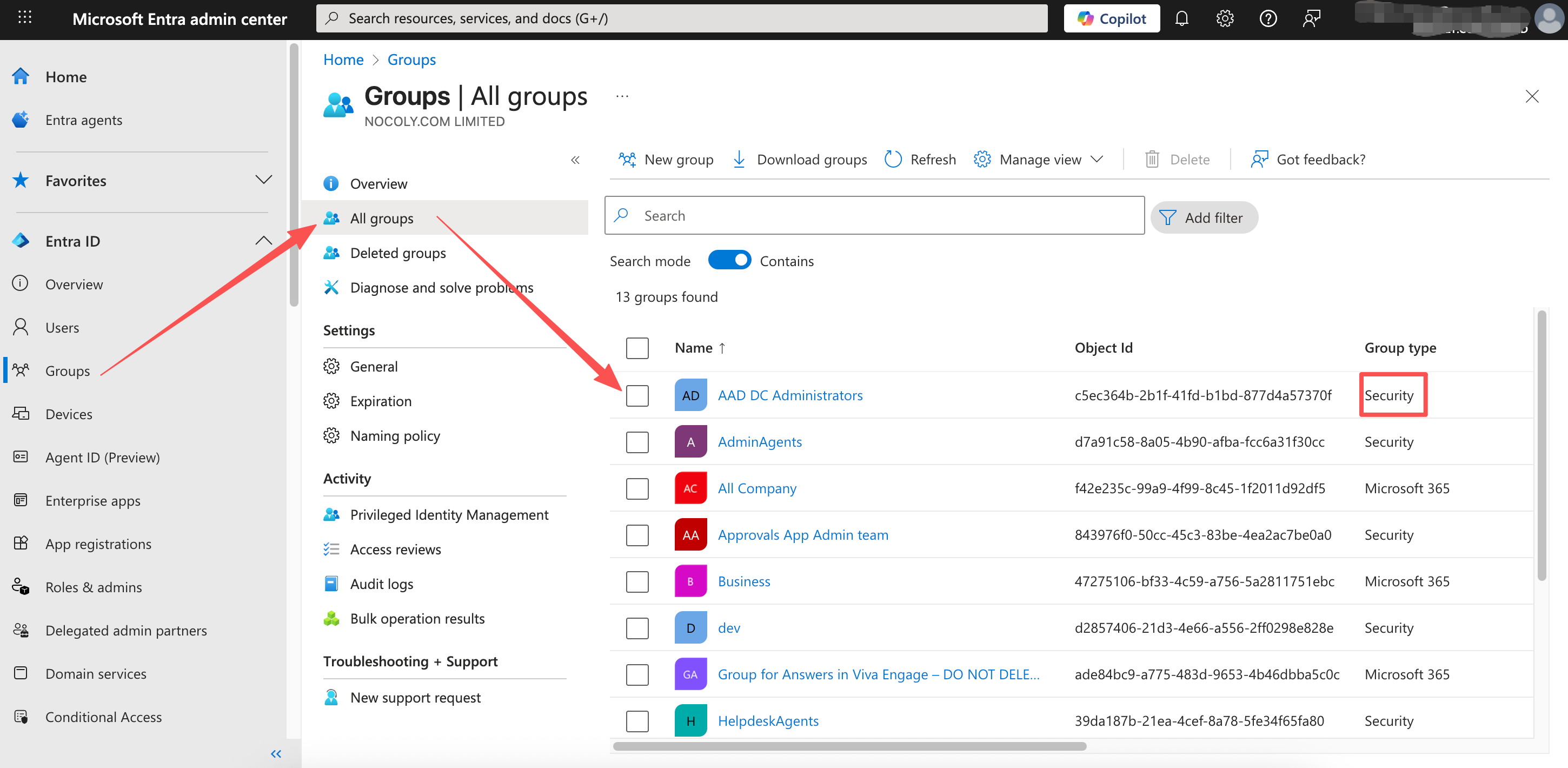Click the help question mark icon

(x=1268, y=19)
